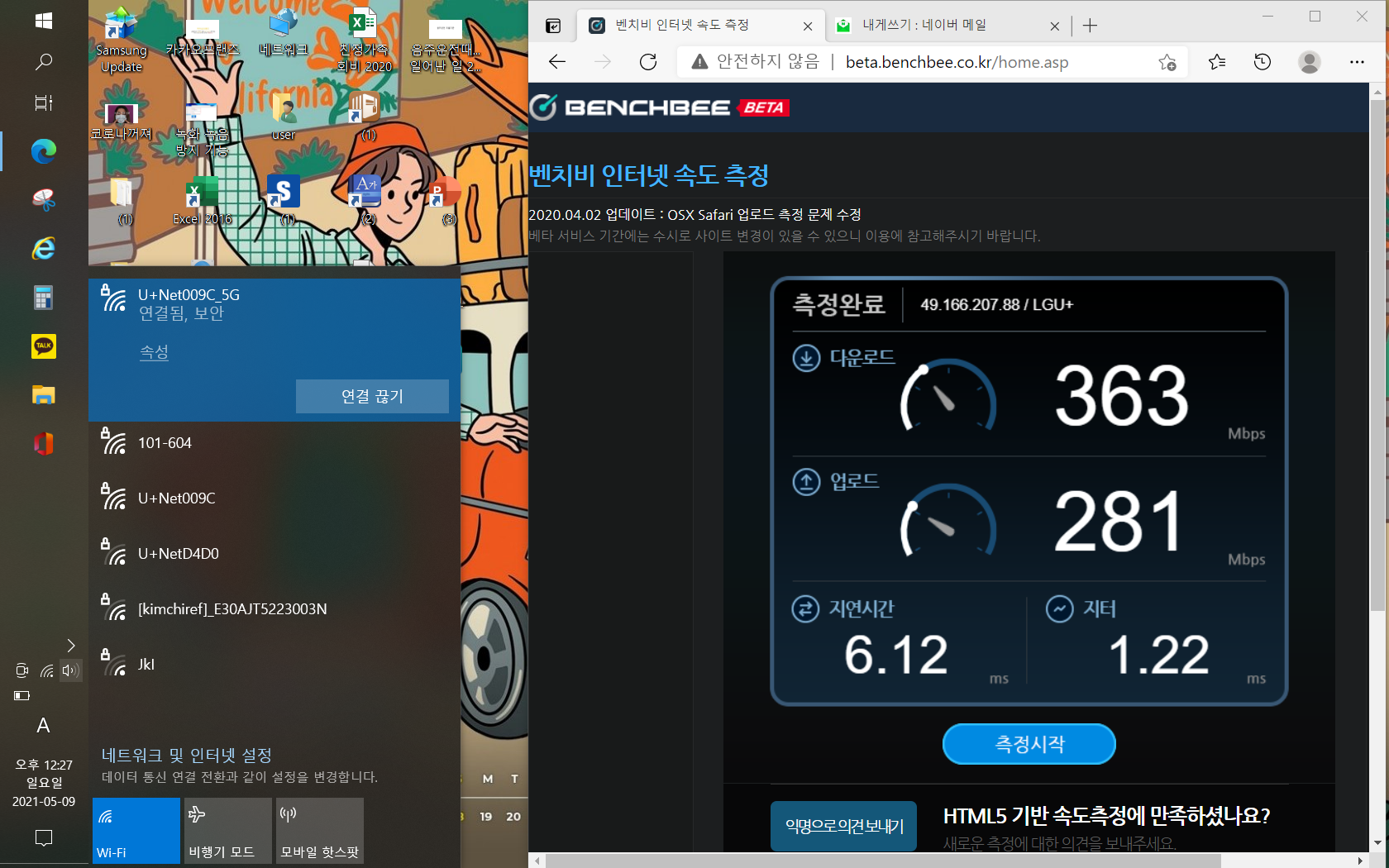Switch to 벤치비 인터넷 속도 측정 tab
Viewport: 1389px width, 868px height.
[699, 26]
